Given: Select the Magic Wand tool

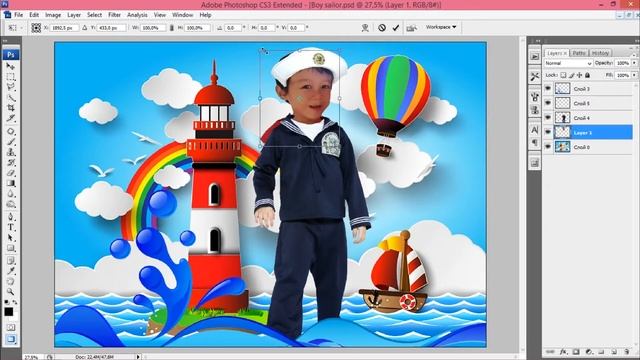Looking at the screenshot, I should pos(11,98).
